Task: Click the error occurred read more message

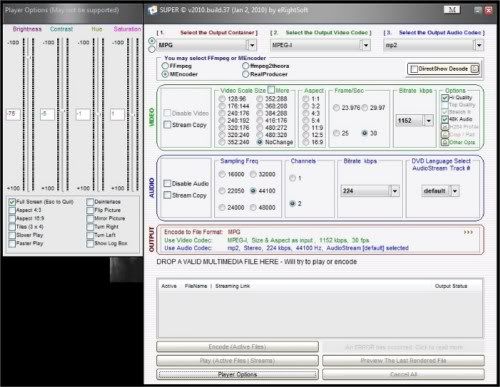Action: coord(403,347)
